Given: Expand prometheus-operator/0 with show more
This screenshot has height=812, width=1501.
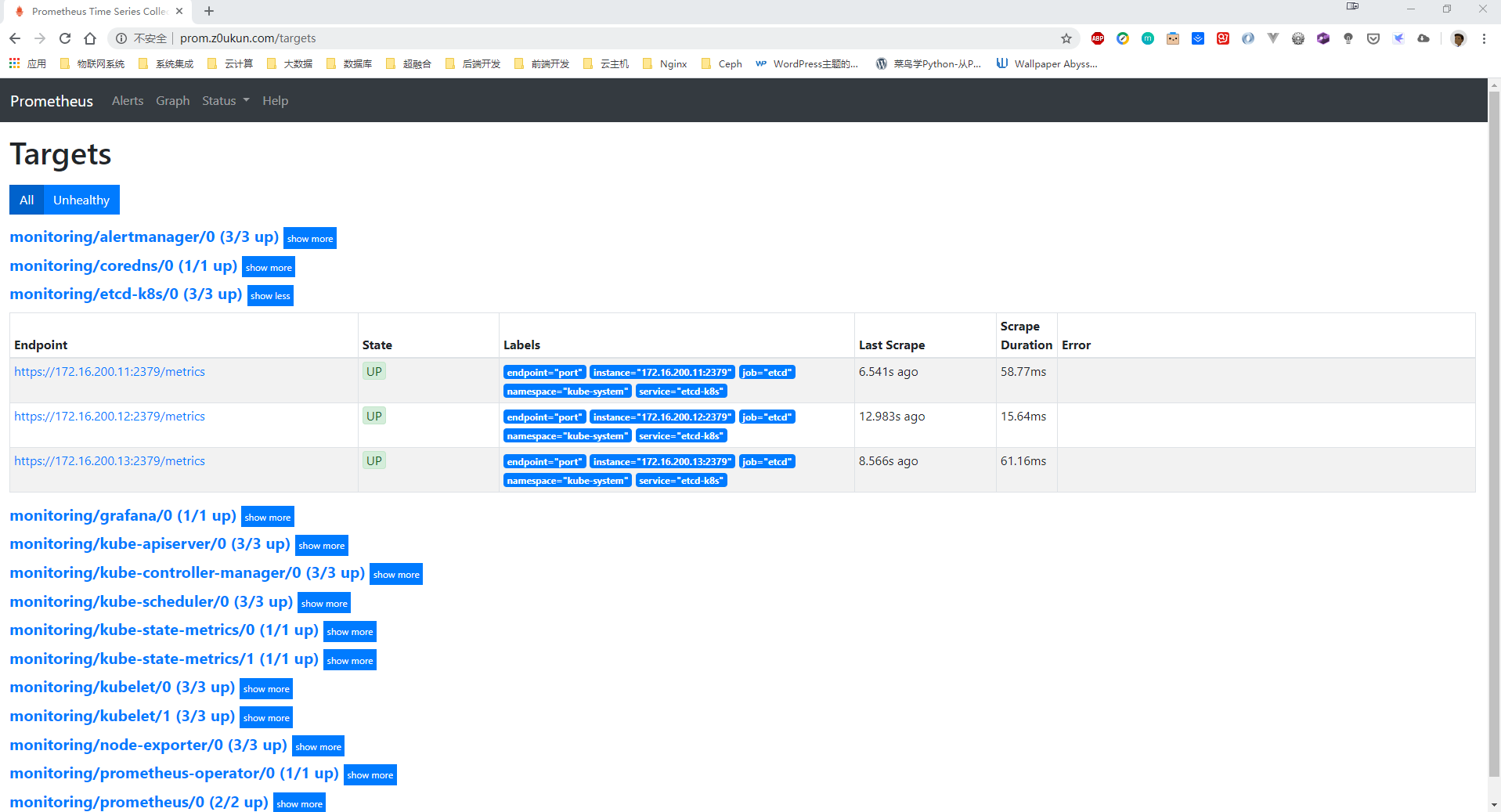Looking at the screenshot, I should coord(370,775).
